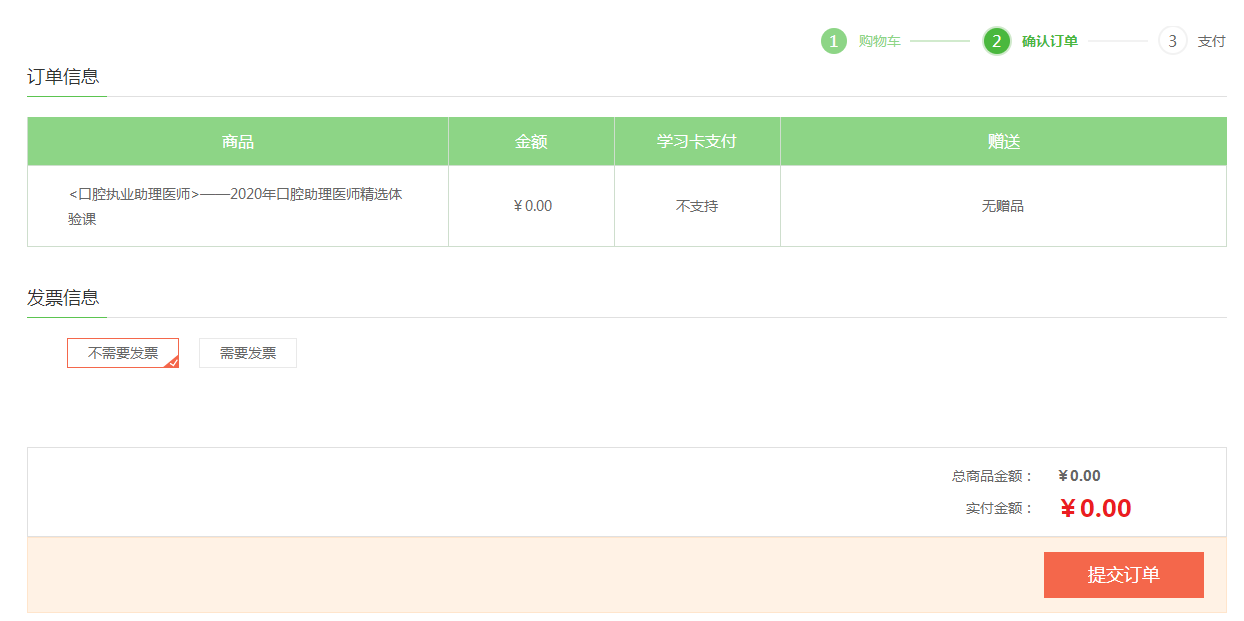The width and height of the screenshot is (1244, 621).
Task: Click the 不支持 cell in the table
Action: 697,206
